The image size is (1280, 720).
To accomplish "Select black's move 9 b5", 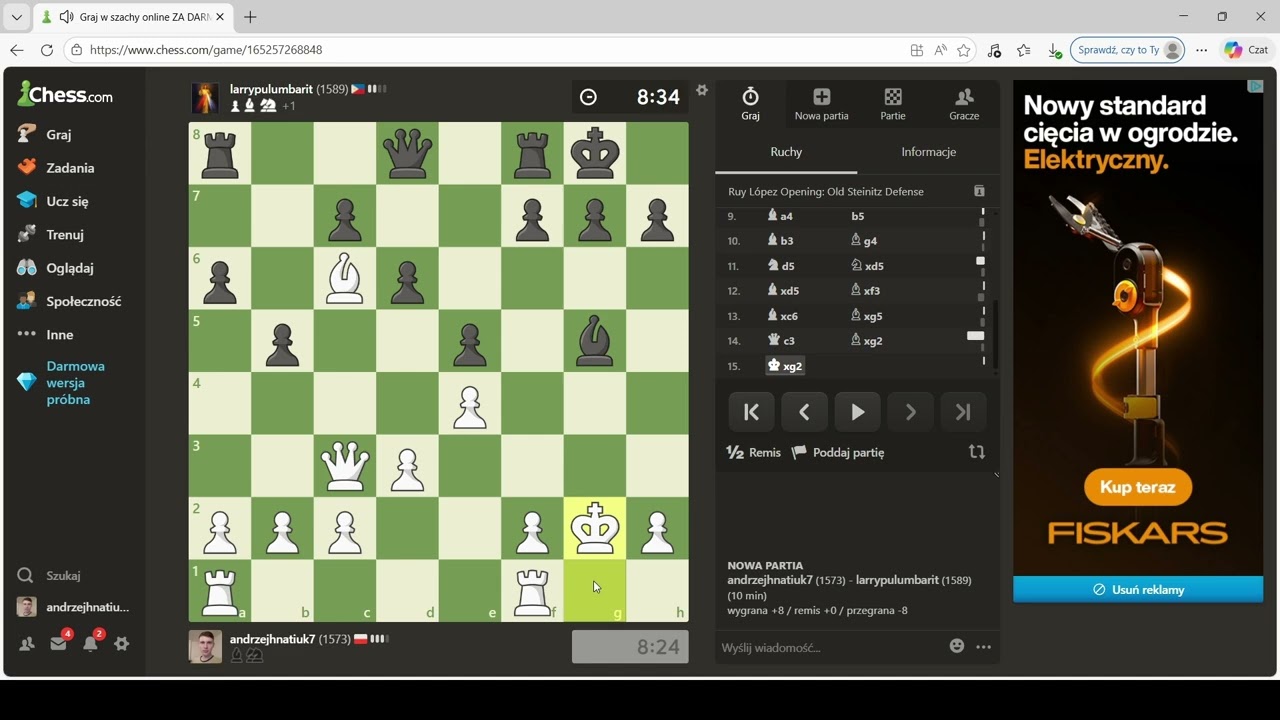I will [858, 216].
